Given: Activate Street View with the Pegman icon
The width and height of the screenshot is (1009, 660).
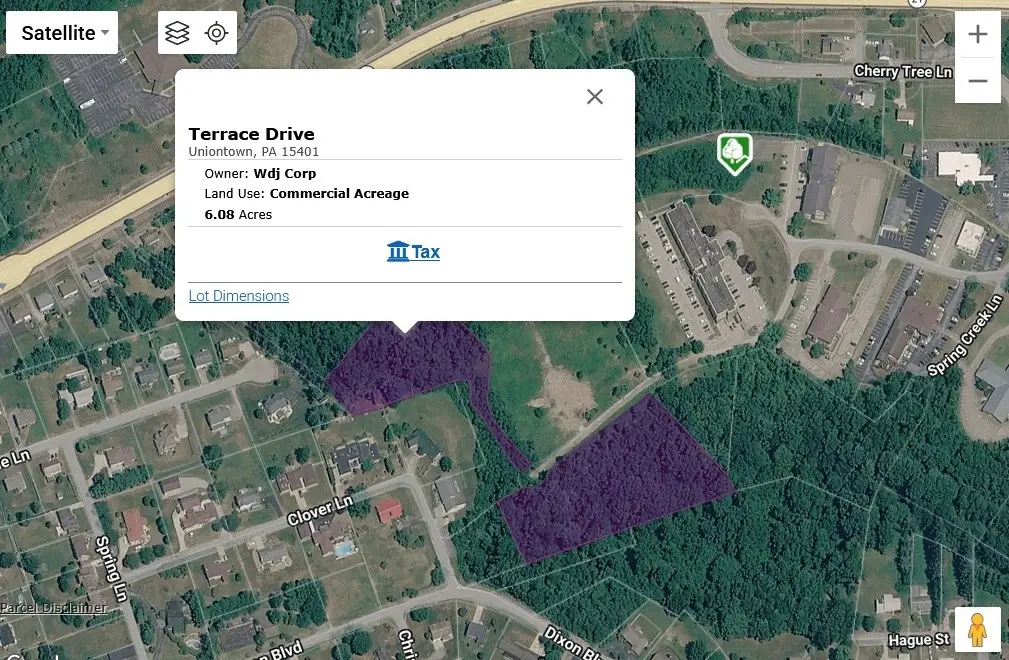Looking at the screenshot, I should [x=977, y=629].
